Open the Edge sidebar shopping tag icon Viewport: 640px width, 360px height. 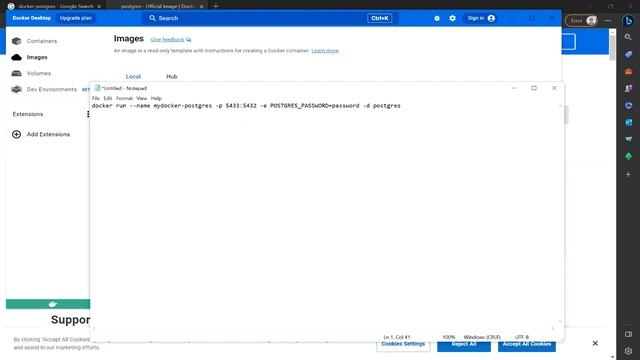tap(629, 54)
